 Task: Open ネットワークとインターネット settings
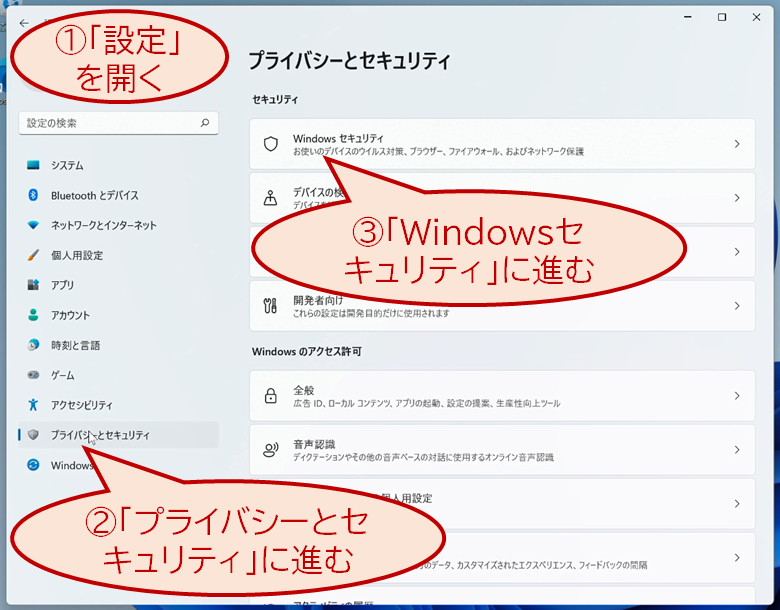118,225
